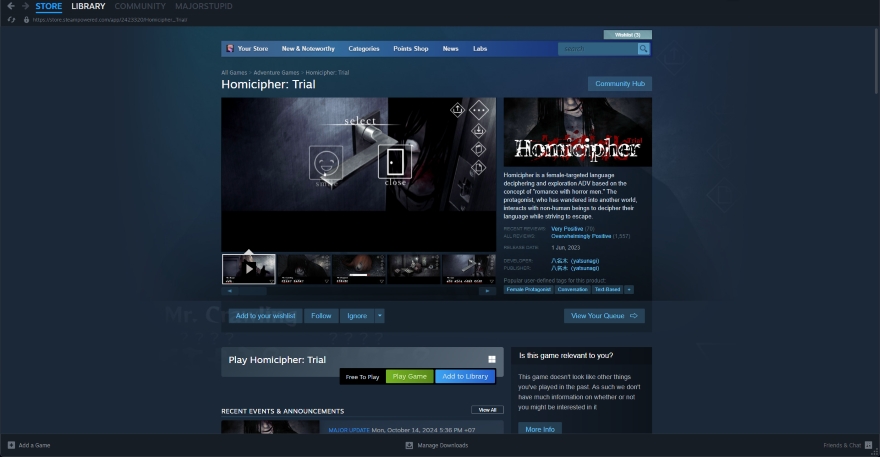
Task: Go forward with the forward arrow
Action: pyautogui.click(x=25, y=6)
